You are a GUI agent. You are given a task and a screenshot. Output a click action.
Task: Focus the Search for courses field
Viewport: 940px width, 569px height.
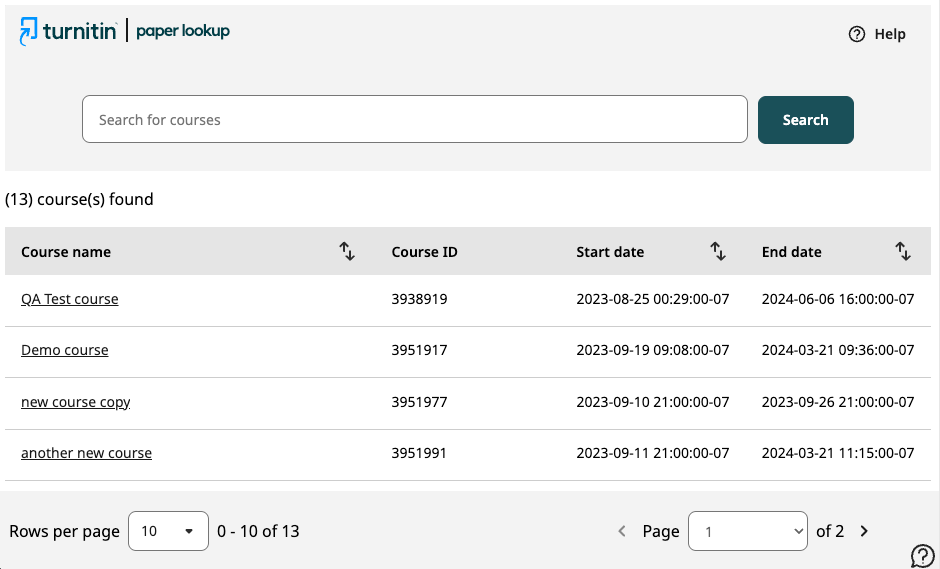pos(415,119)
